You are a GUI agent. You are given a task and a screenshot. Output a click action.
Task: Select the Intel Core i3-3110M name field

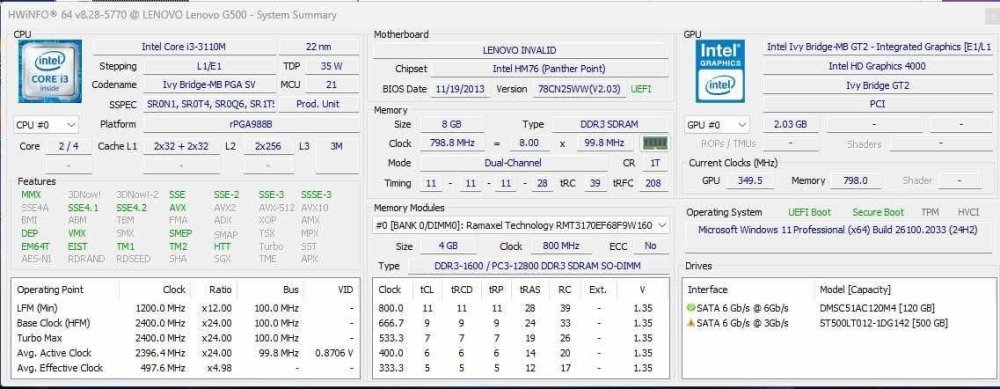coord(185,47)
